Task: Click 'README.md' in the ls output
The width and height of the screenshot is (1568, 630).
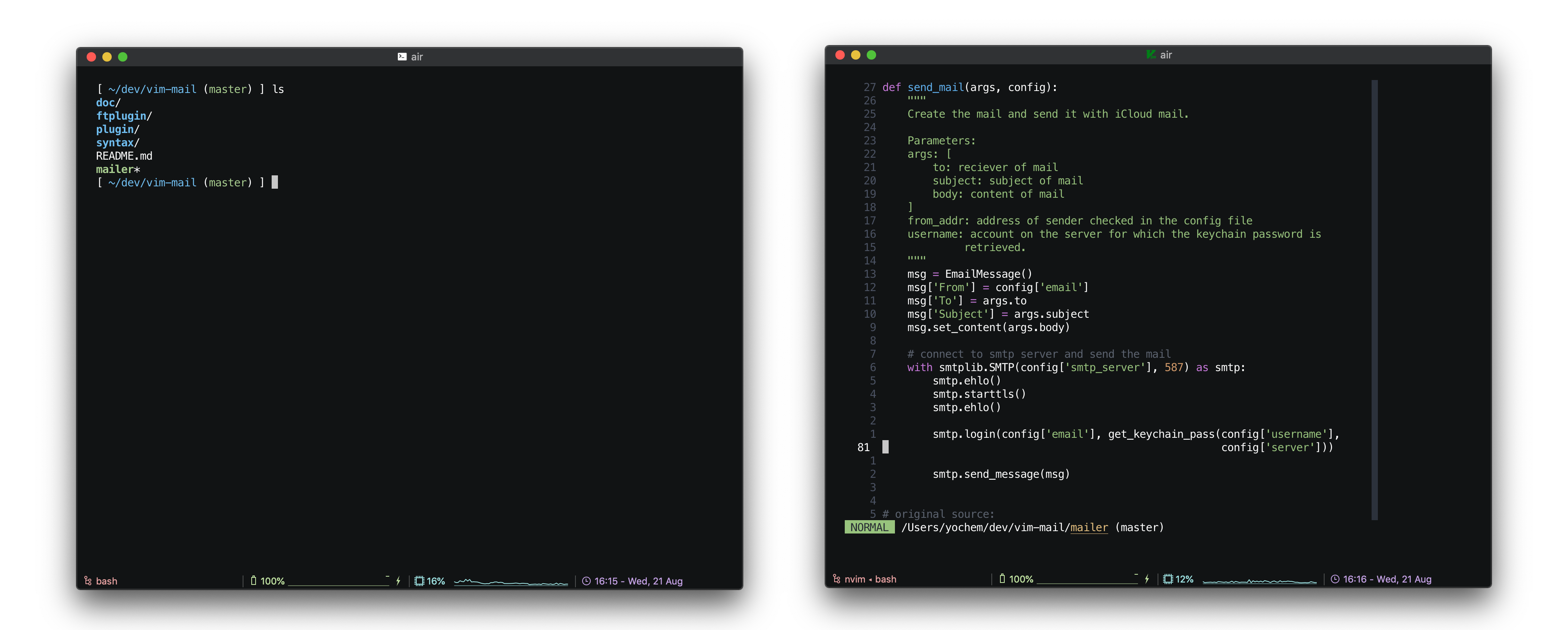Action: coord(124,156)
